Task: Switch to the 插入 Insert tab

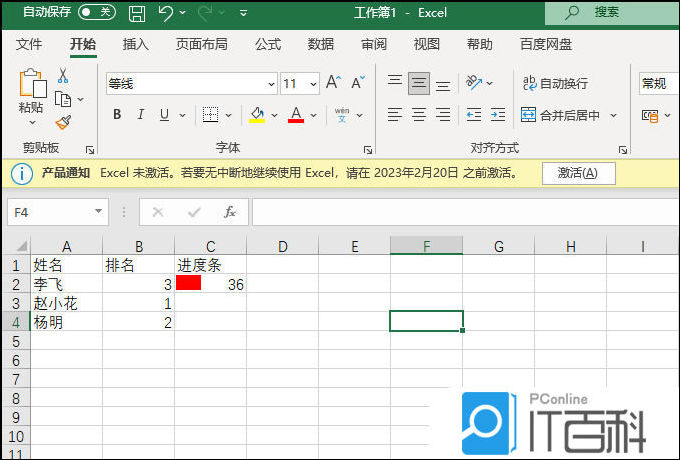Action: [x=135, y=44]
